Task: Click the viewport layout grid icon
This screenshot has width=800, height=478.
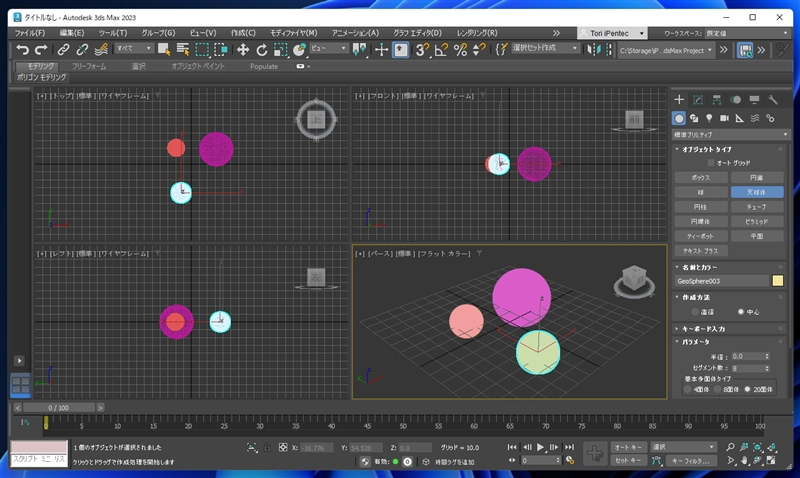Action: pos(20,385)
